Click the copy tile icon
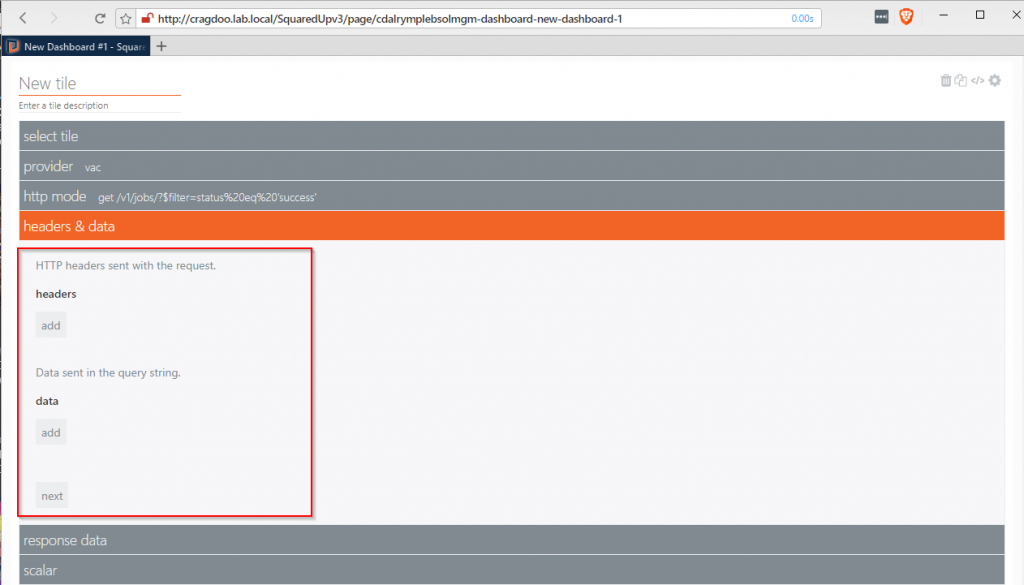 [961, 81]
